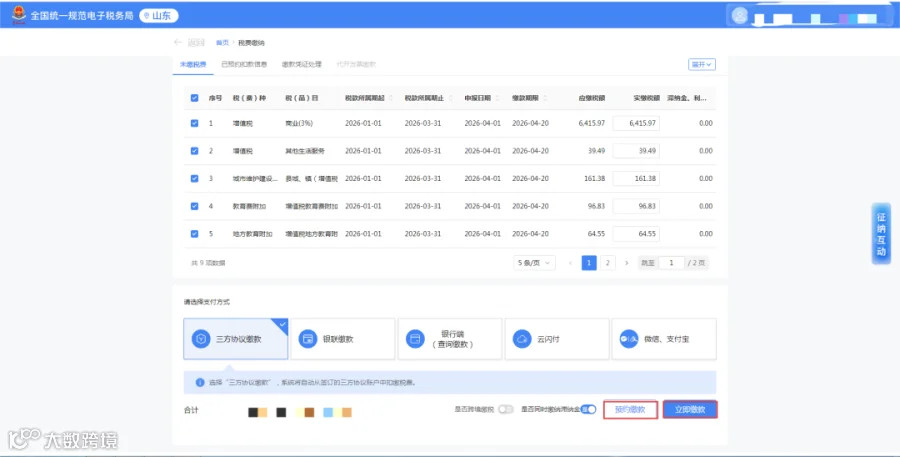Open the 5条/页 page size dropdown

(x=534, y=263)
